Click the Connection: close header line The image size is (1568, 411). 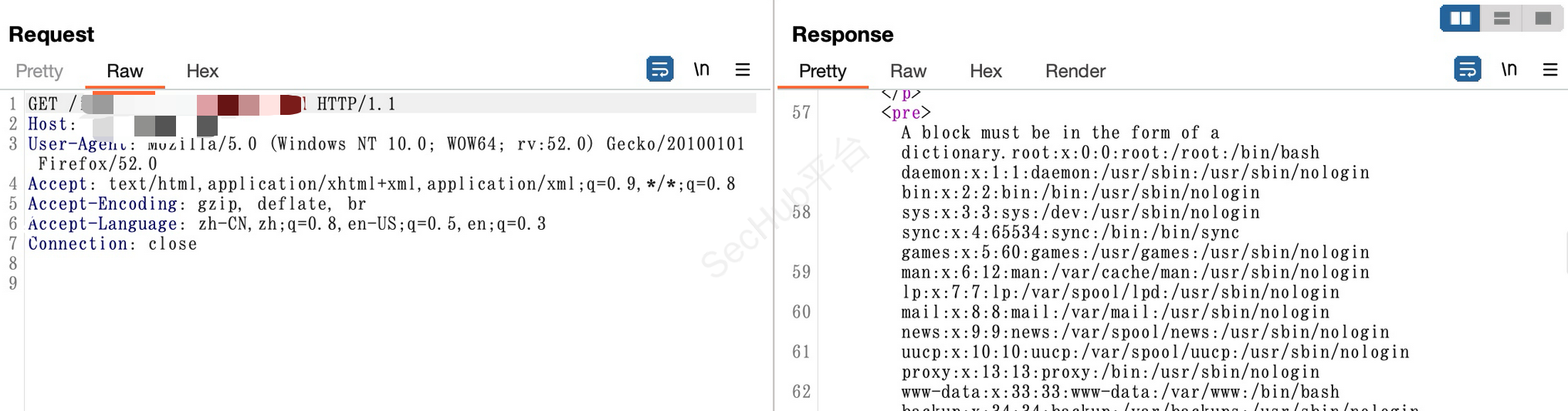pos(113,244)
